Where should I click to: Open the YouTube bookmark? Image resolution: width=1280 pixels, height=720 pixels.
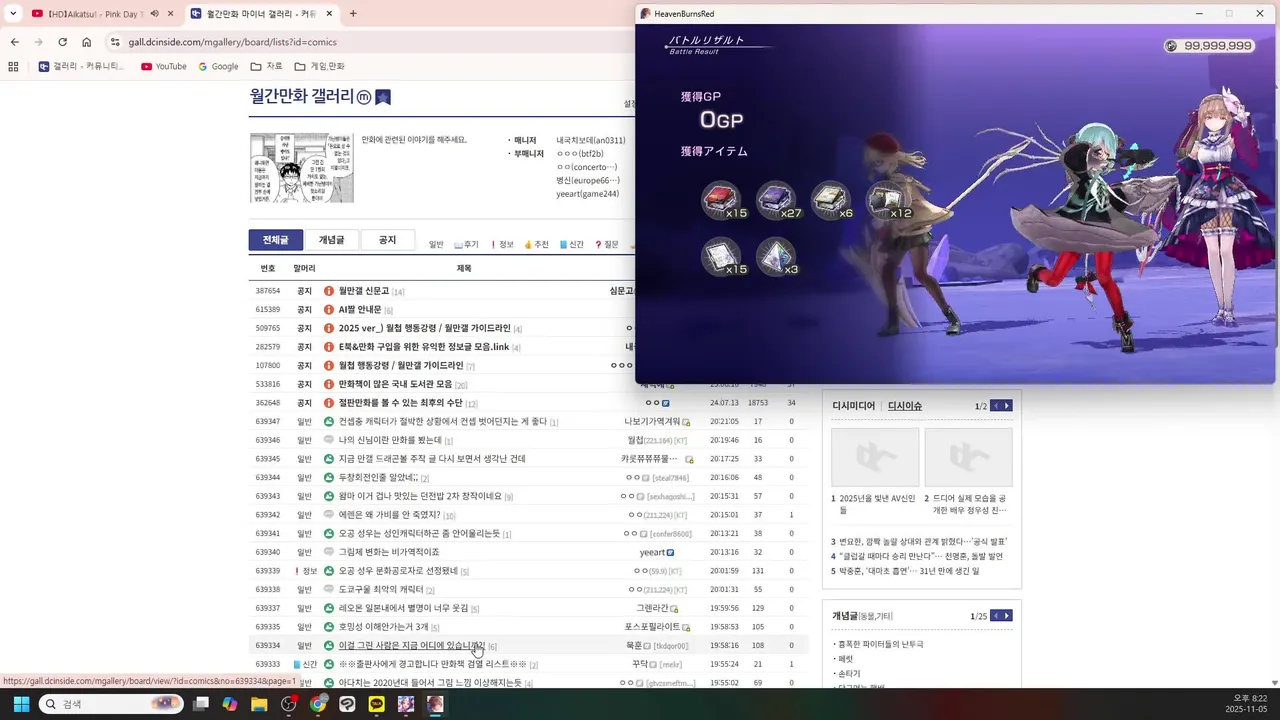pos(164,66)
